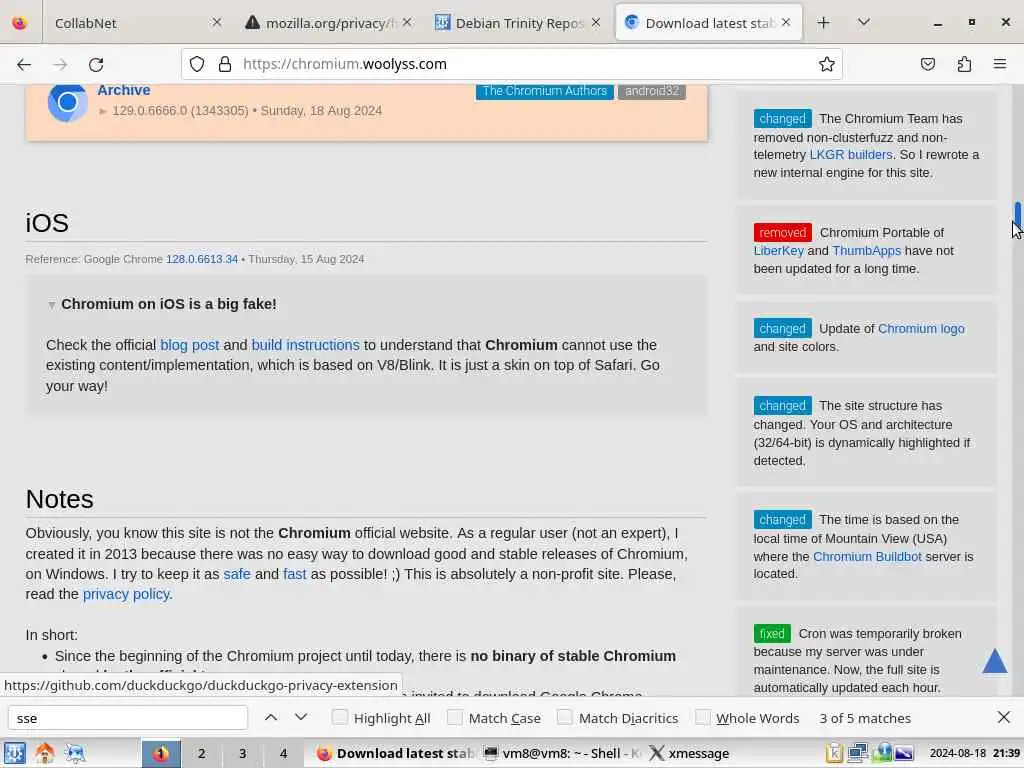This screenshot has width=1024, height=768.
Task: Click the Klipper clipboard tray icon
Action: point(834,753)
